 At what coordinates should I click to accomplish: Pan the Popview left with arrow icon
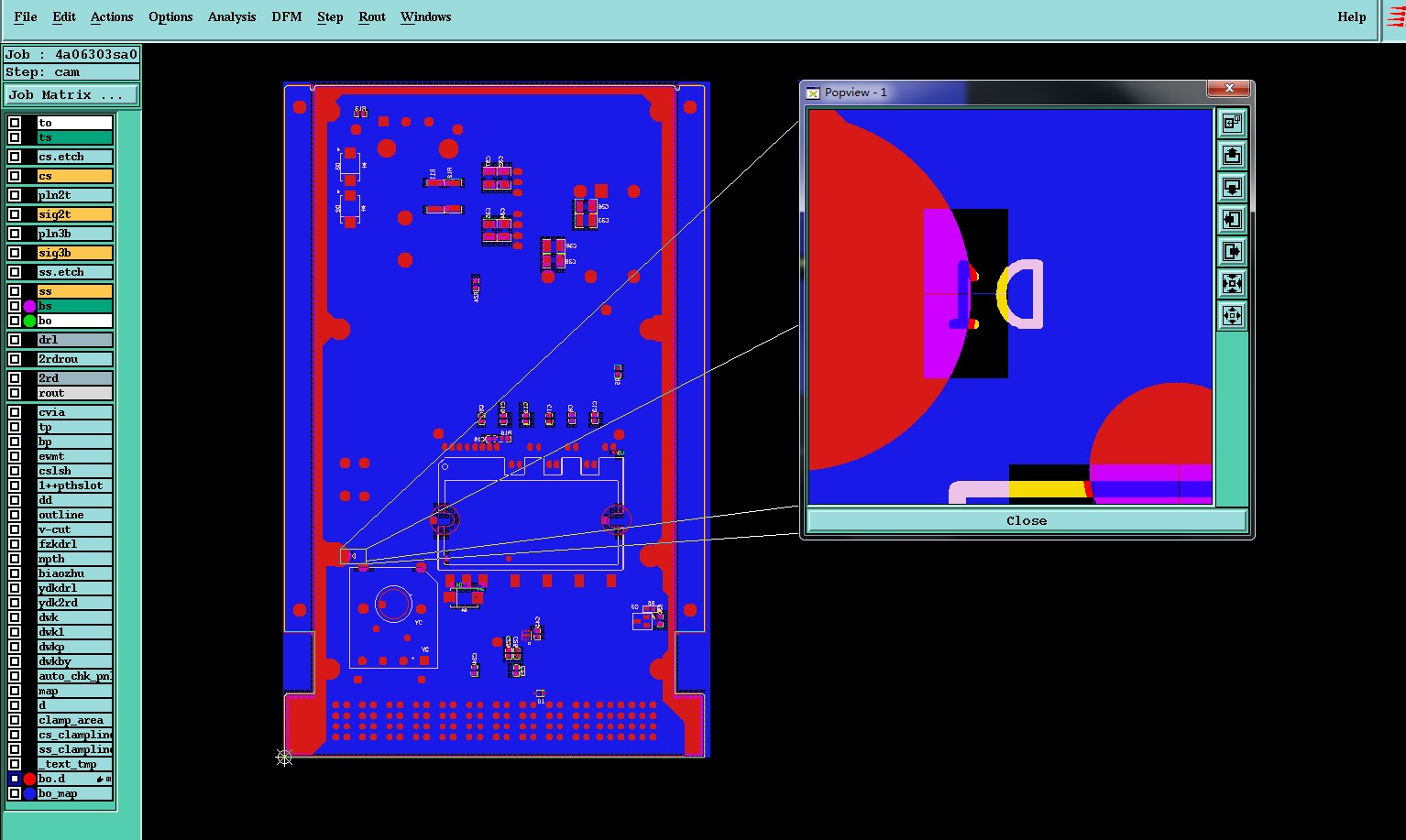(1232, 219)
